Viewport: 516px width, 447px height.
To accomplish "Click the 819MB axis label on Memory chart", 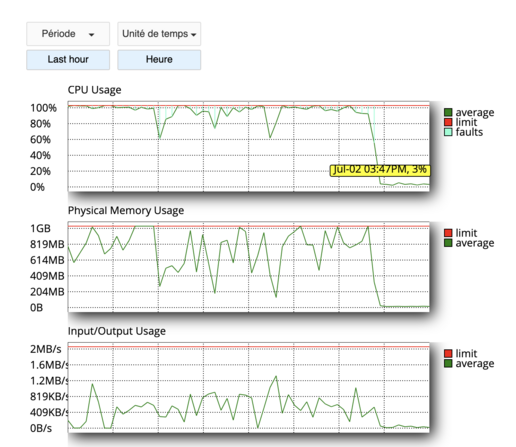I will 47,244.
